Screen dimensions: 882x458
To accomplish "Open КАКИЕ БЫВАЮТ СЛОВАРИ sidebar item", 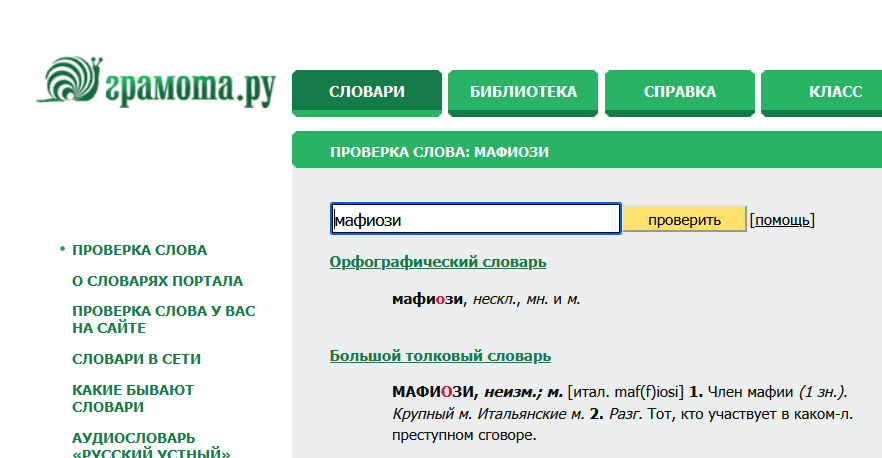I will pos(133,398).
